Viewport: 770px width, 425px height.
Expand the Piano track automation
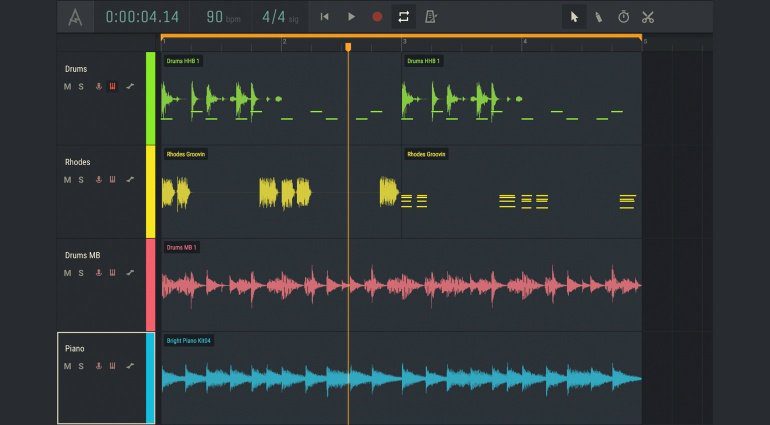pyautogui.click(x=130, y=367)
